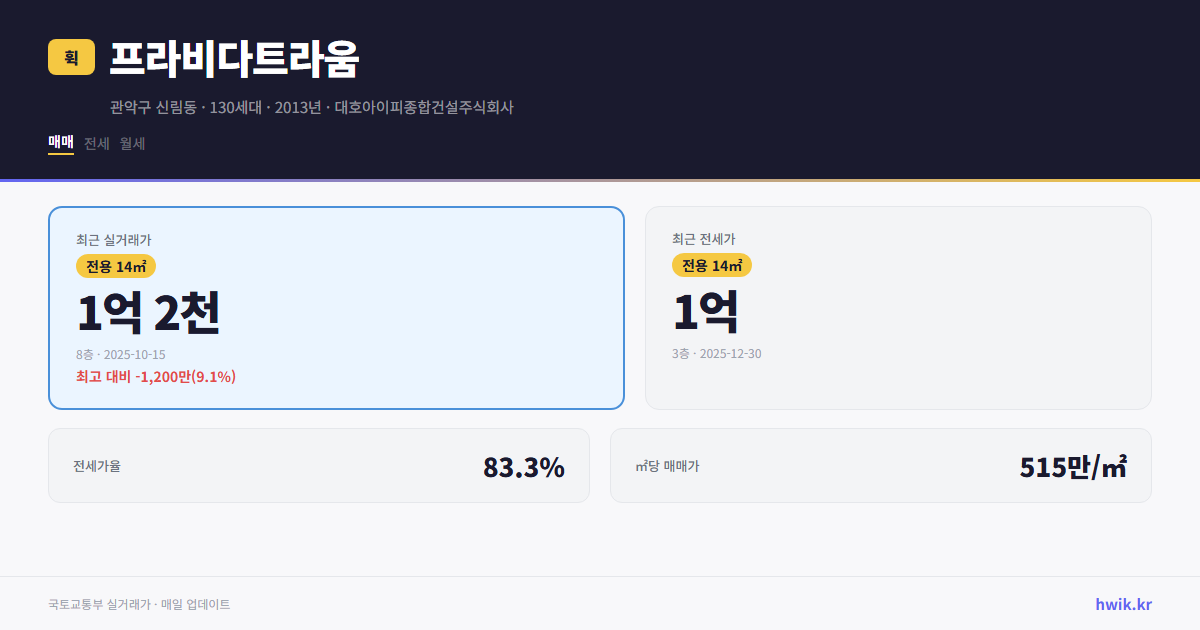Click the 3층 · 2025-12-30 date label
Image resolution: width=1200 pixels, height=630 pixels.
[x=716, y=354]
